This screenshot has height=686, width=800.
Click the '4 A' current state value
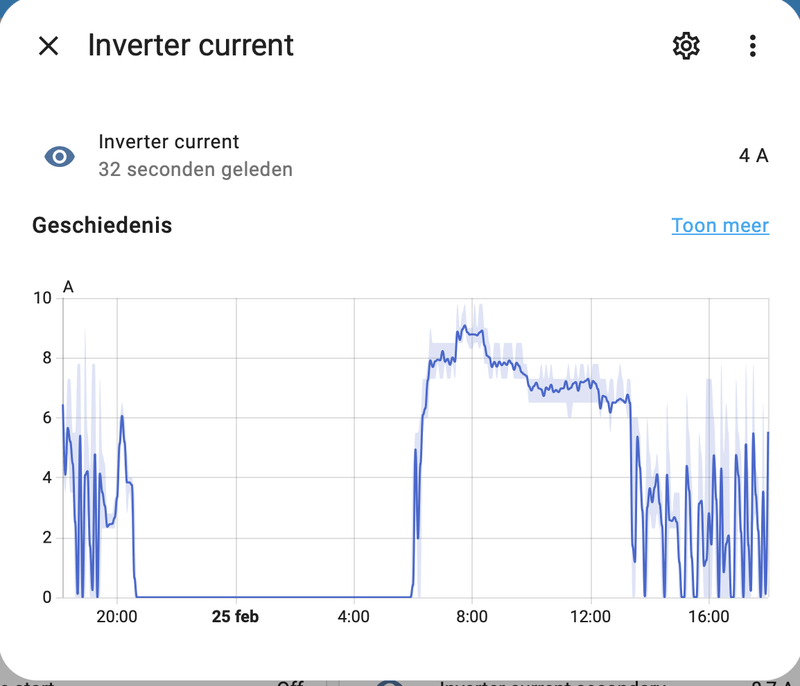pos(753,156)
